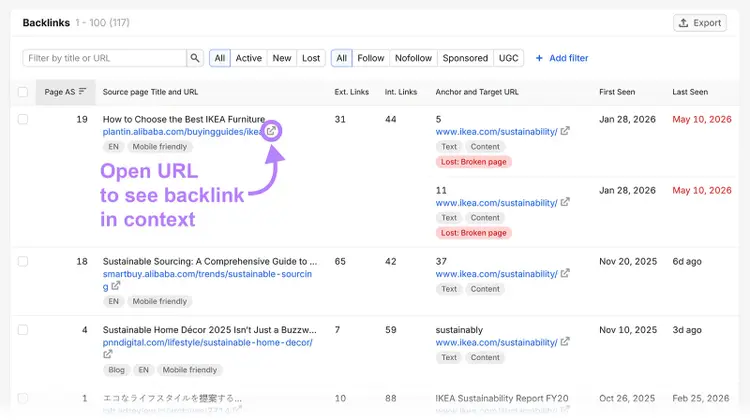Click How to Choose the Best IKEA Furniture title
Image resolution: width=750 pixels, height=420 pixels.
[184, 119]
